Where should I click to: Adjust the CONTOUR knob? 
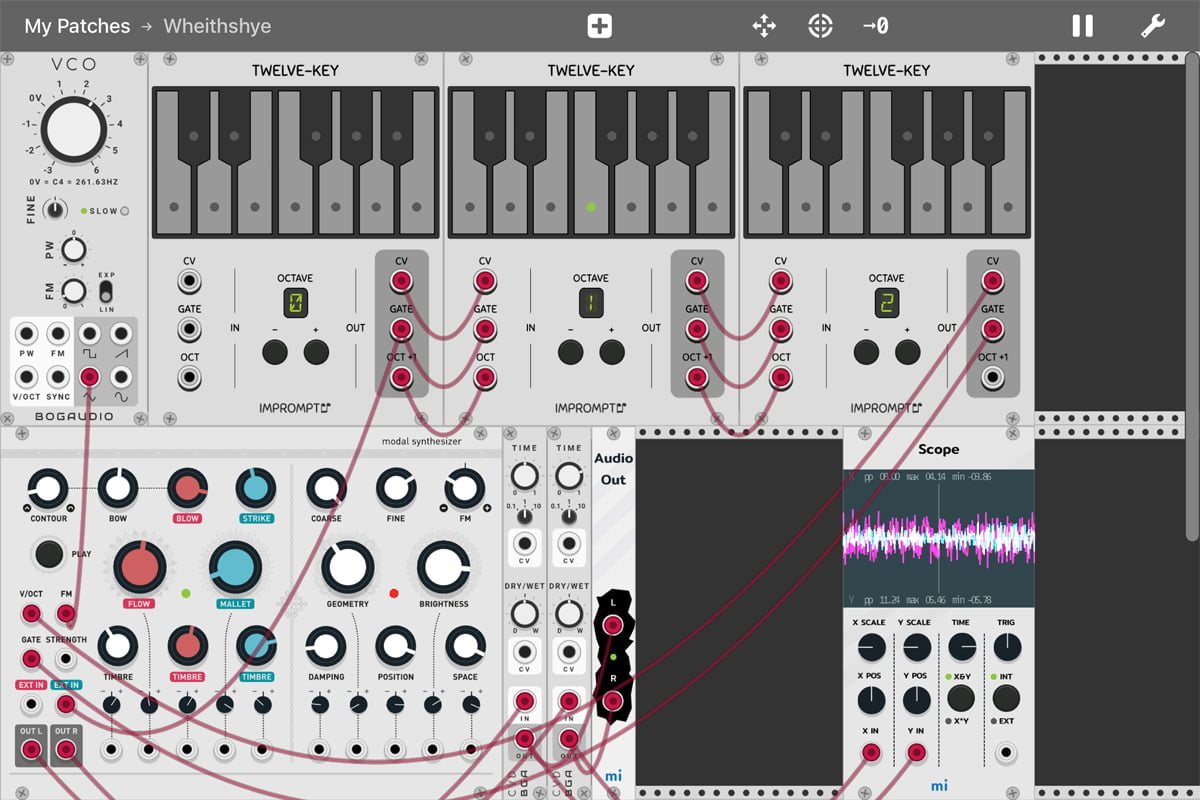pyautogui.click(x=48, y=488)
